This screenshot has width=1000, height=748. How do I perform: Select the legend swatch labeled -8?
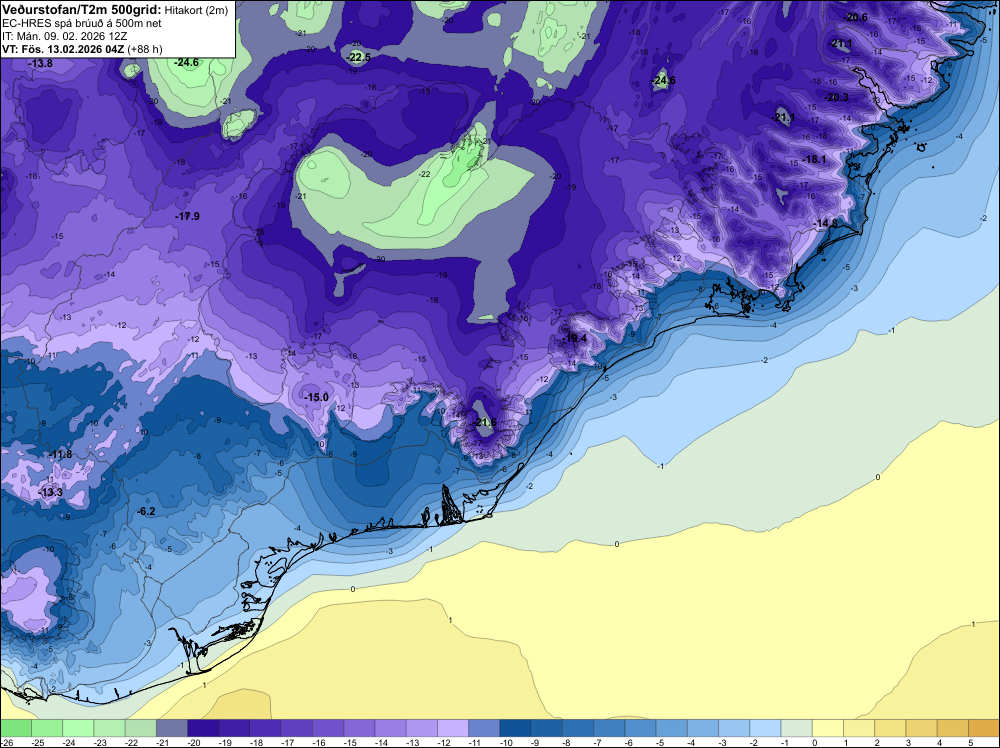pyautogui.click(x=578, y=728)
